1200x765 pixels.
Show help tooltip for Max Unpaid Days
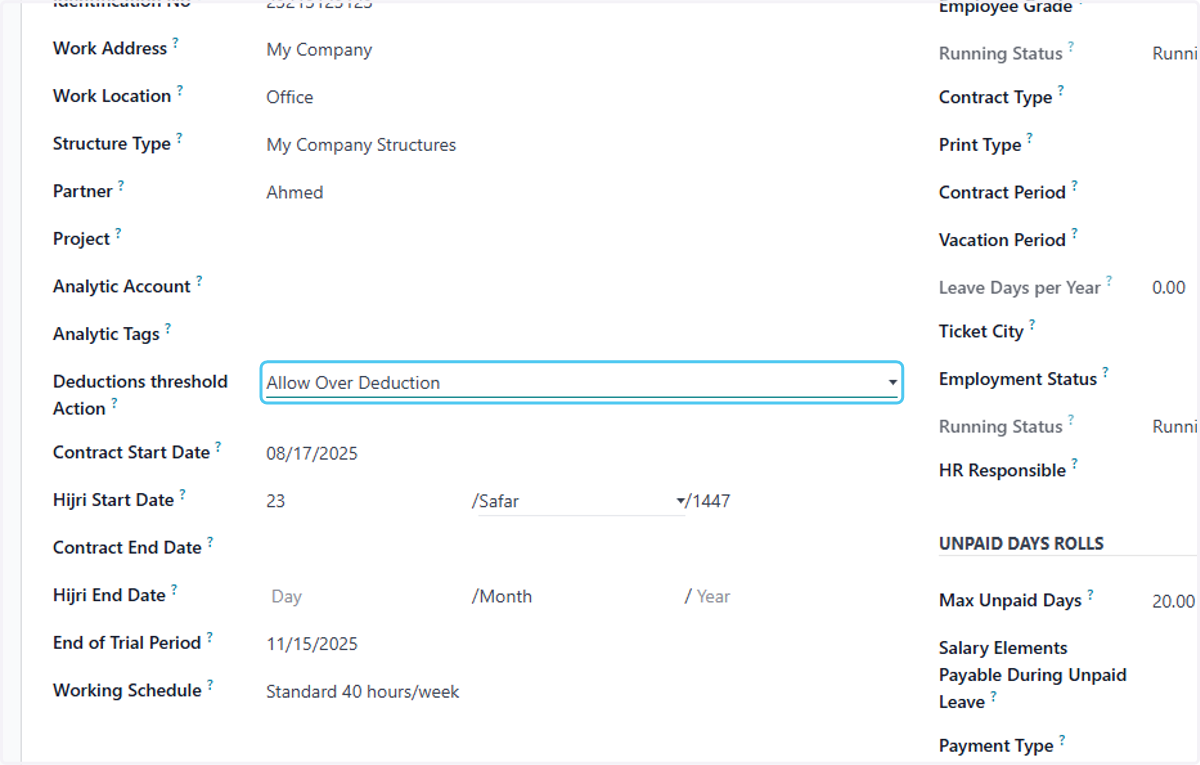click(1091, 594)
